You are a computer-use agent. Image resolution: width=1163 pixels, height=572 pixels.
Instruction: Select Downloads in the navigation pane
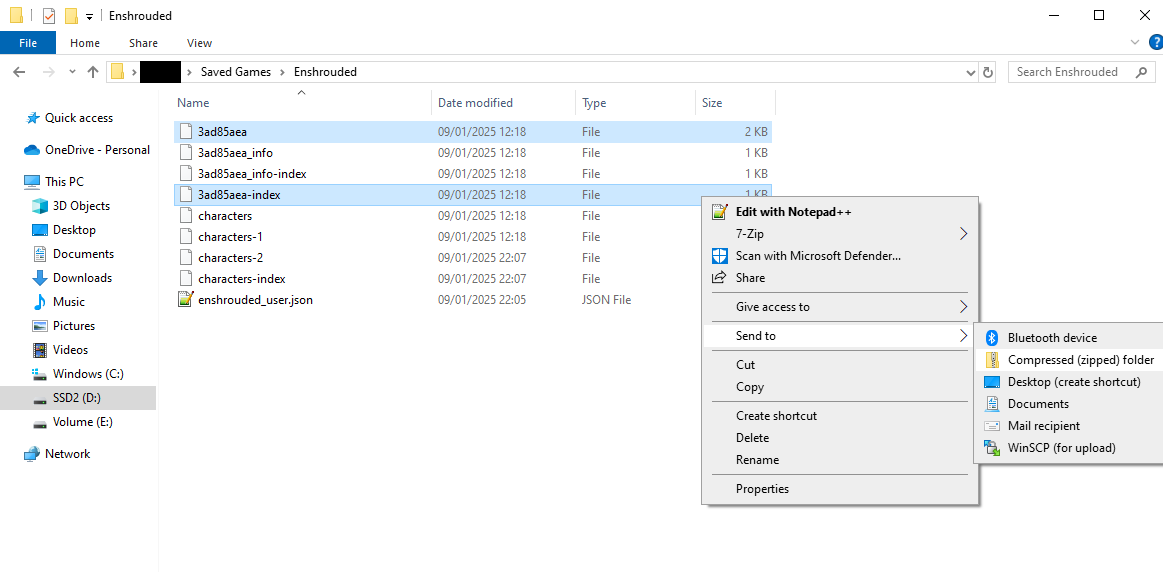(x=82, y=278)
